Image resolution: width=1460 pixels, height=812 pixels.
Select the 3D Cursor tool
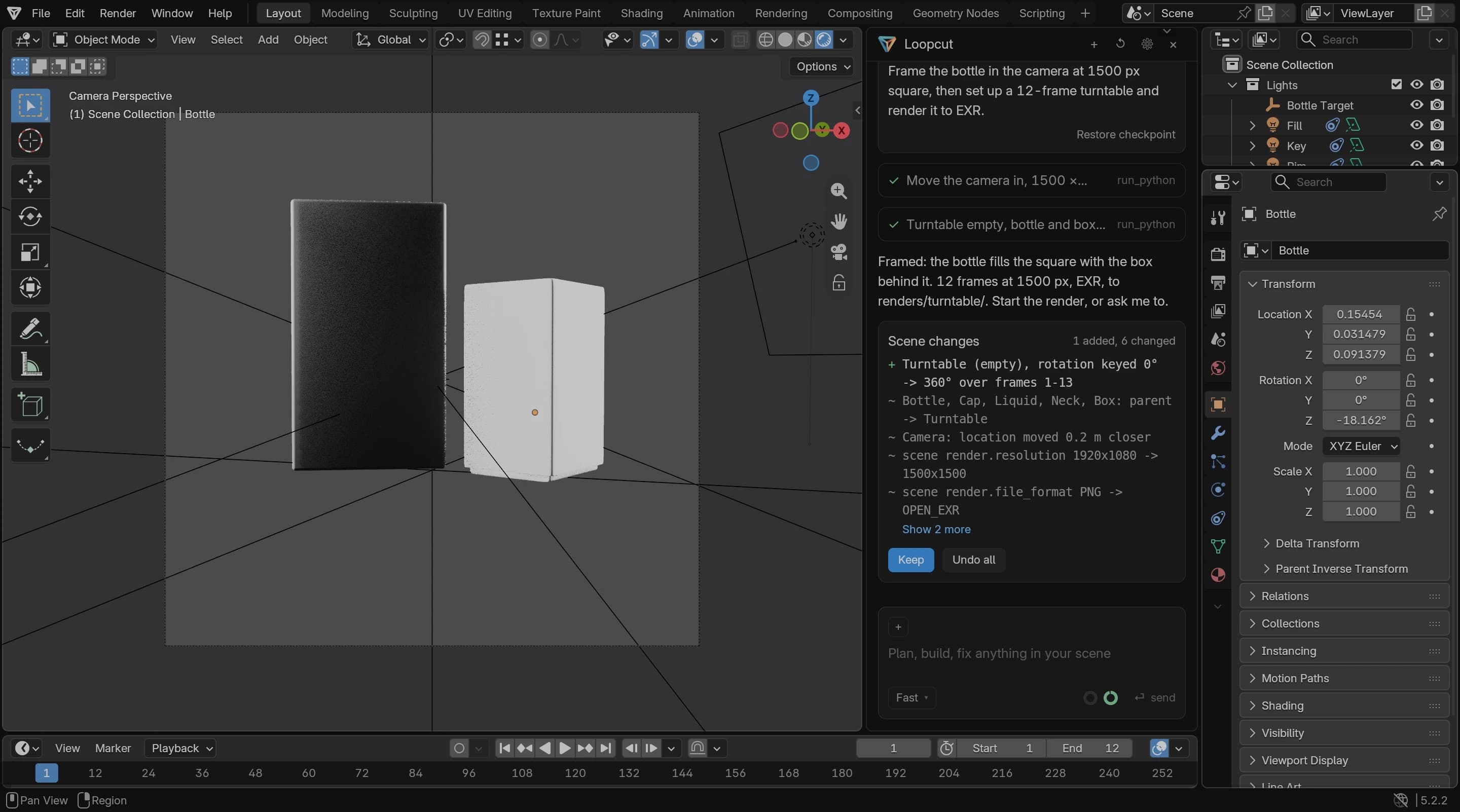point(30,140)
